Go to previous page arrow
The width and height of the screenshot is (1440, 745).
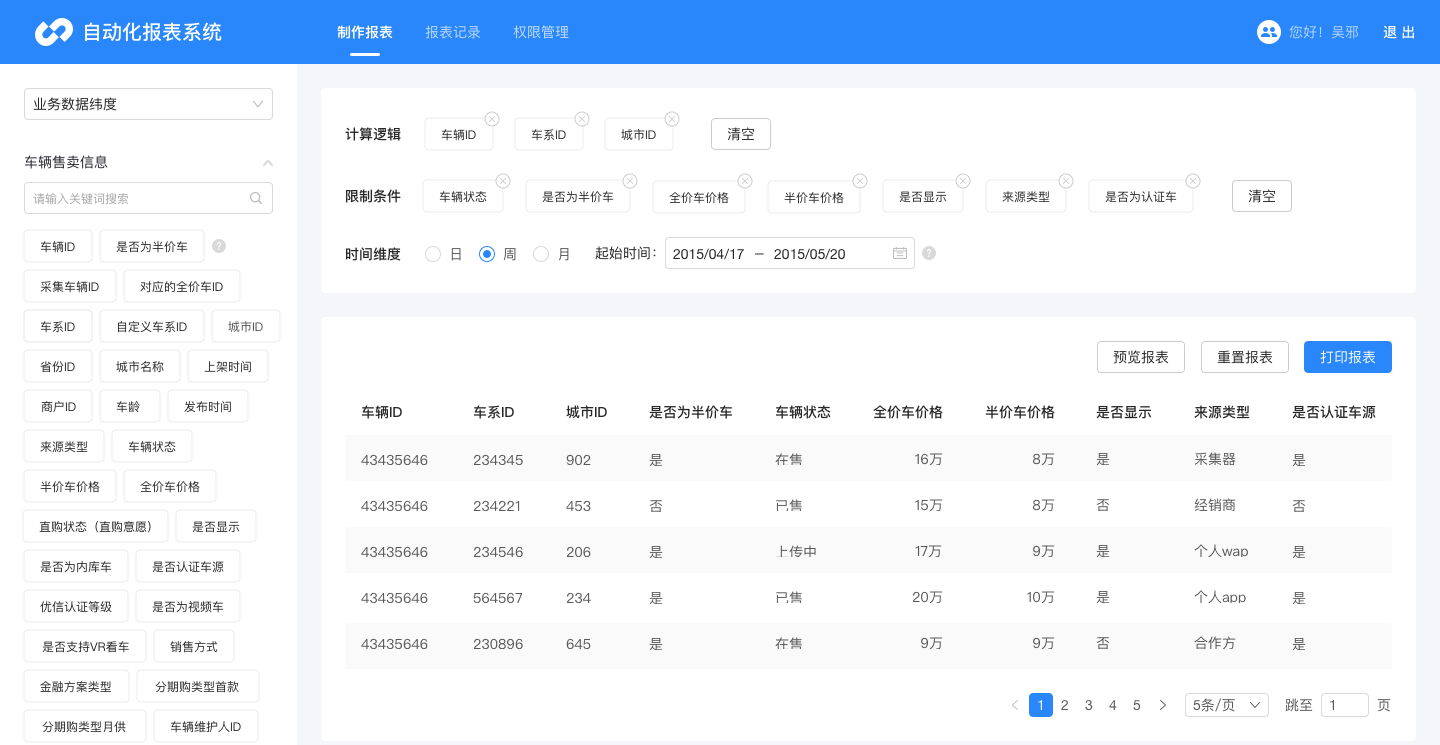[x=1015, y=705]
